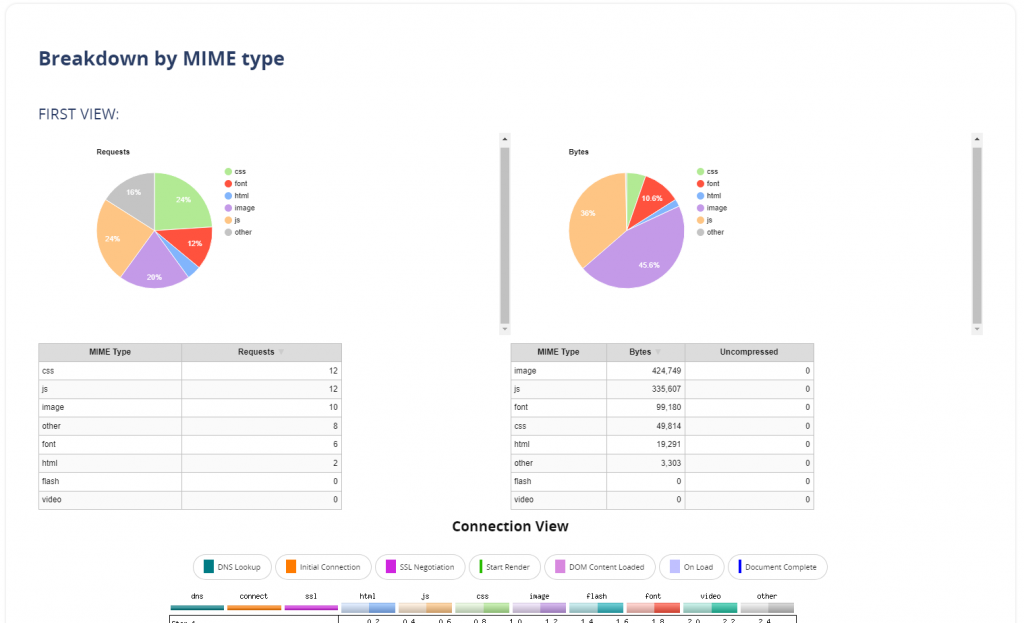
Task: Click the Start Render legend pill
Action: coord(506,567)
